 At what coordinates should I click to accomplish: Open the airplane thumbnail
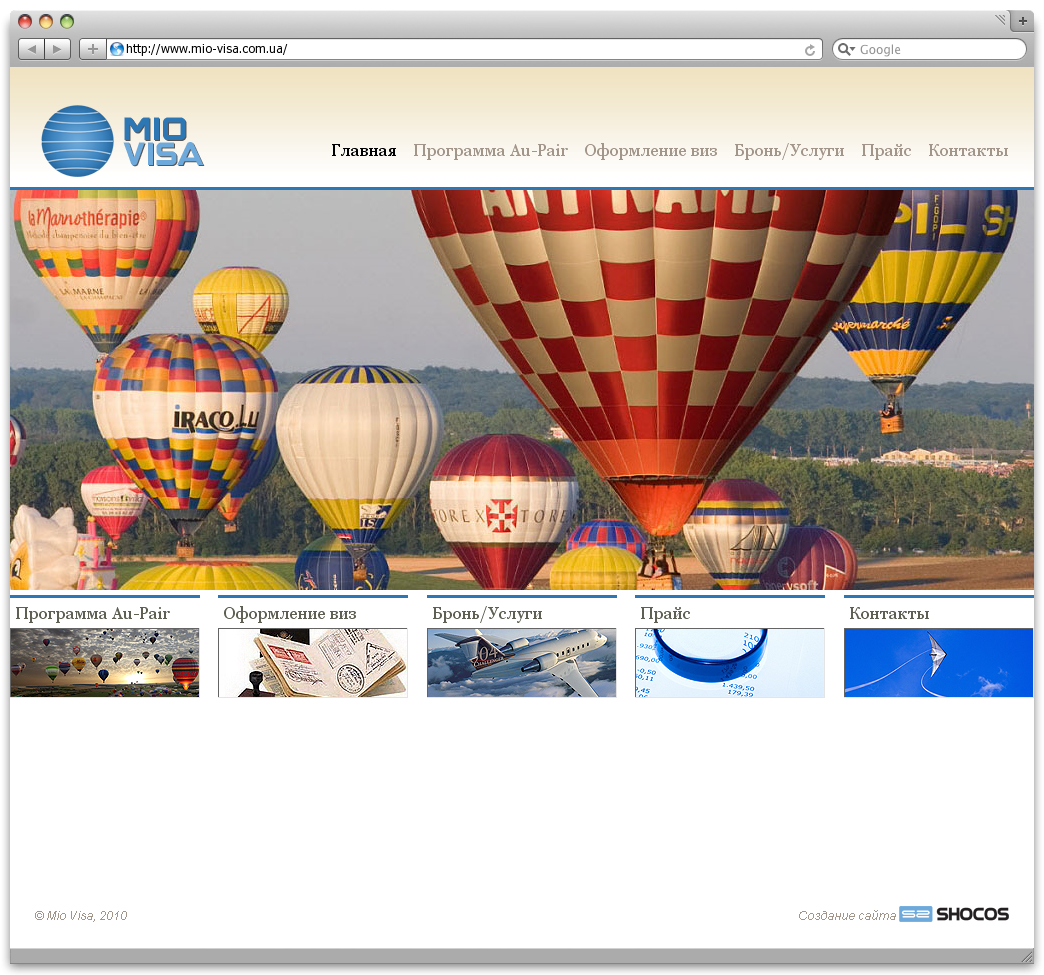521,663
